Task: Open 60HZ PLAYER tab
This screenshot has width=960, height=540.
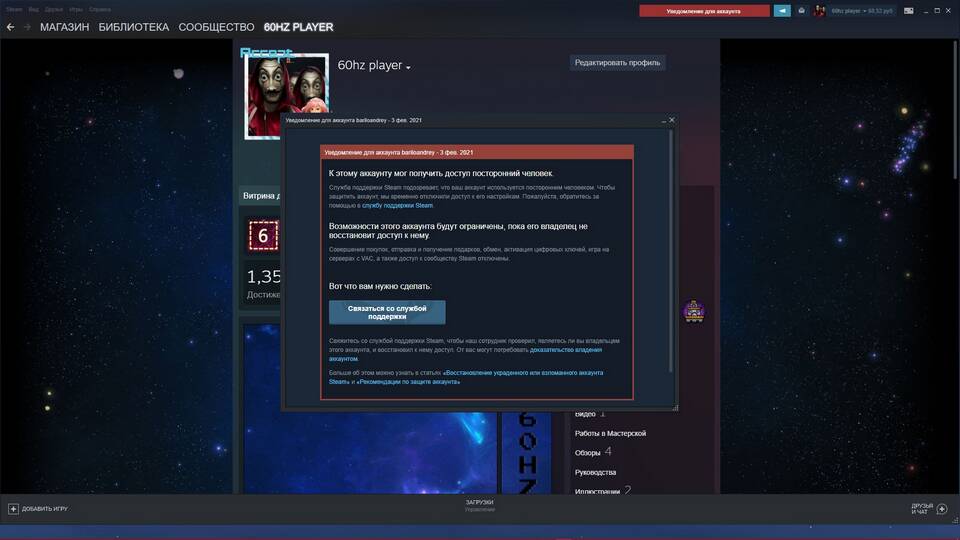Action: (x=298, y=27)
